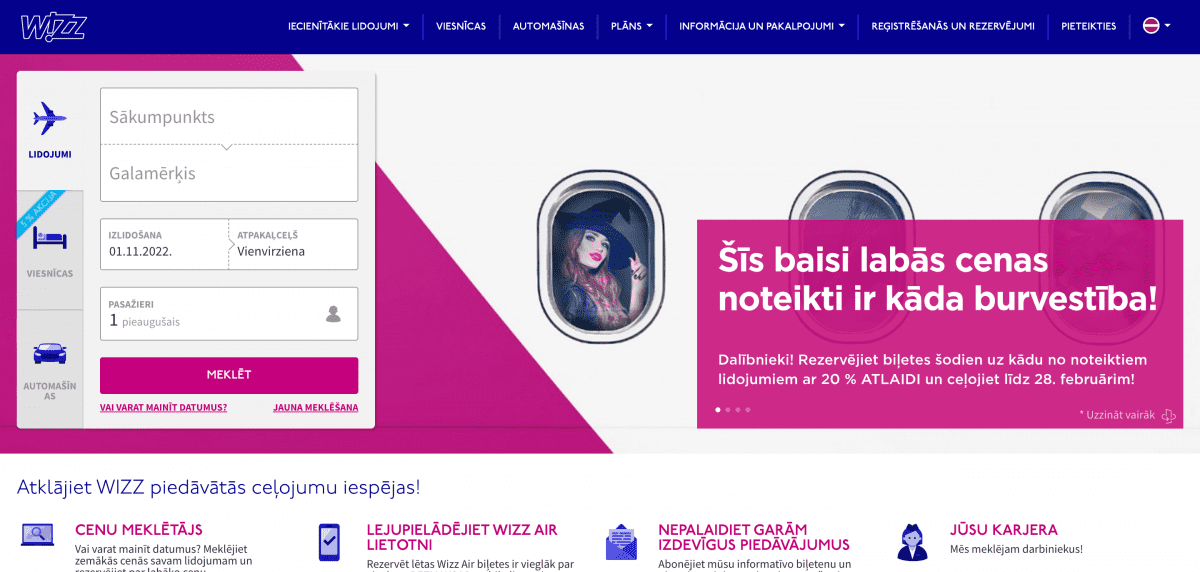Click the Vai varat mainīt datumus link

pos(163,408)
